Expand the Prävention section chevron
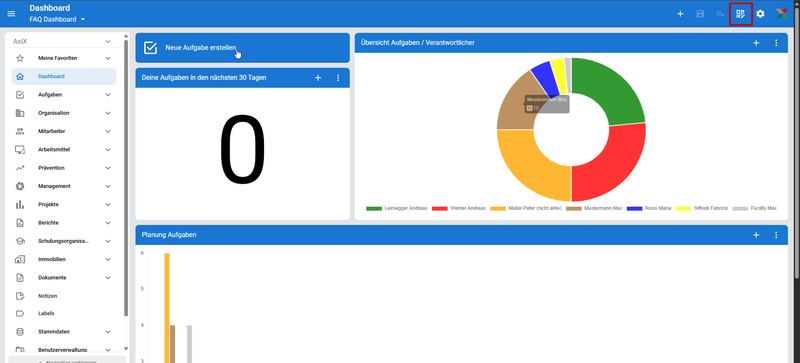This screenshot has width=800, height=363. 108,168
